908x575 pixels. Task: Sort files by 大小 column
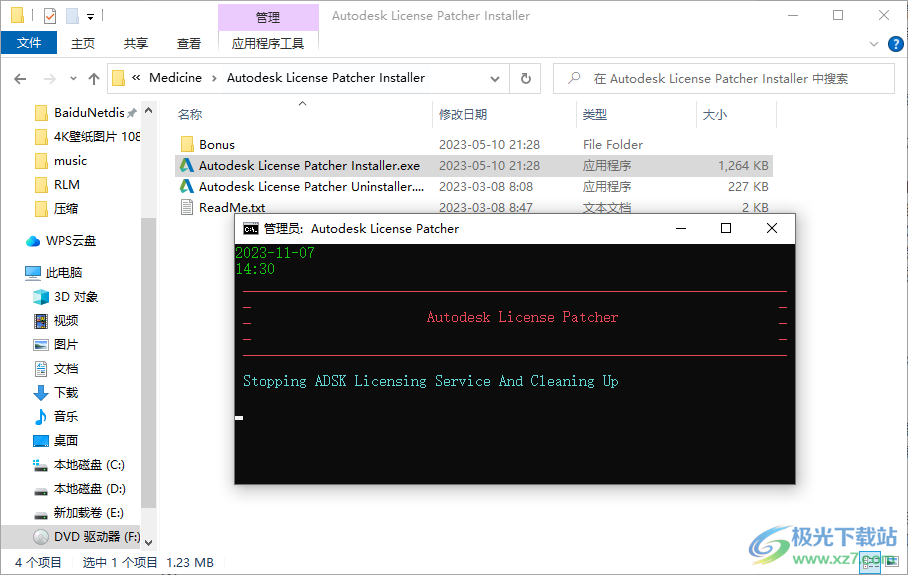pos(715,115)
